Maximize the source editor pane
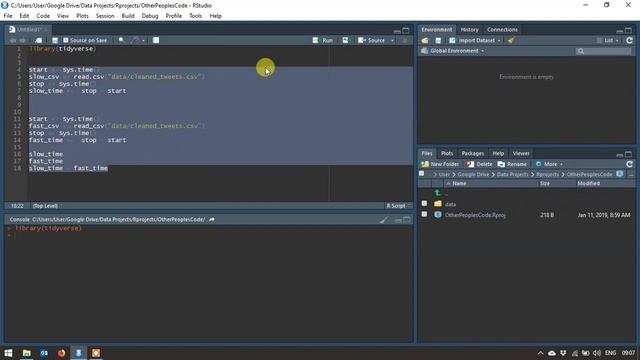This screenshot has width=640, height=360. 406,31
